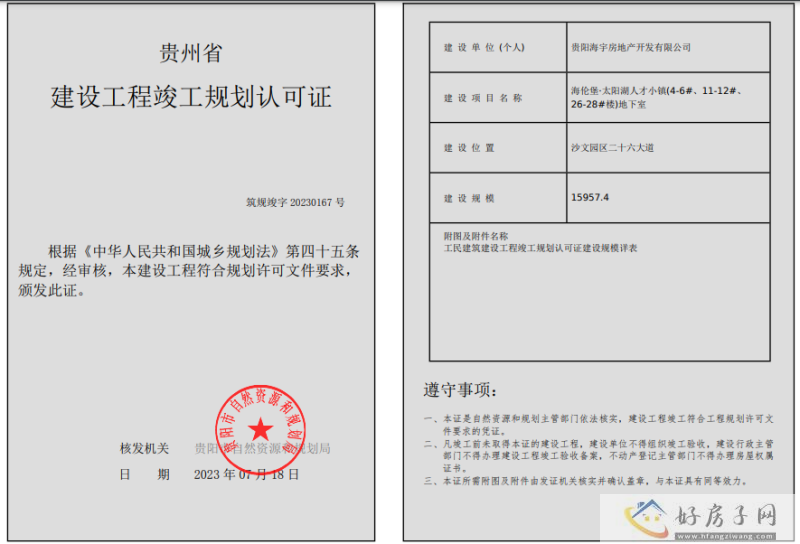800x544 pixels.
Task: Select the project name 海伦堡·太阳湖人才小镇
Action: pyautogui.click(x=657, y=97)
